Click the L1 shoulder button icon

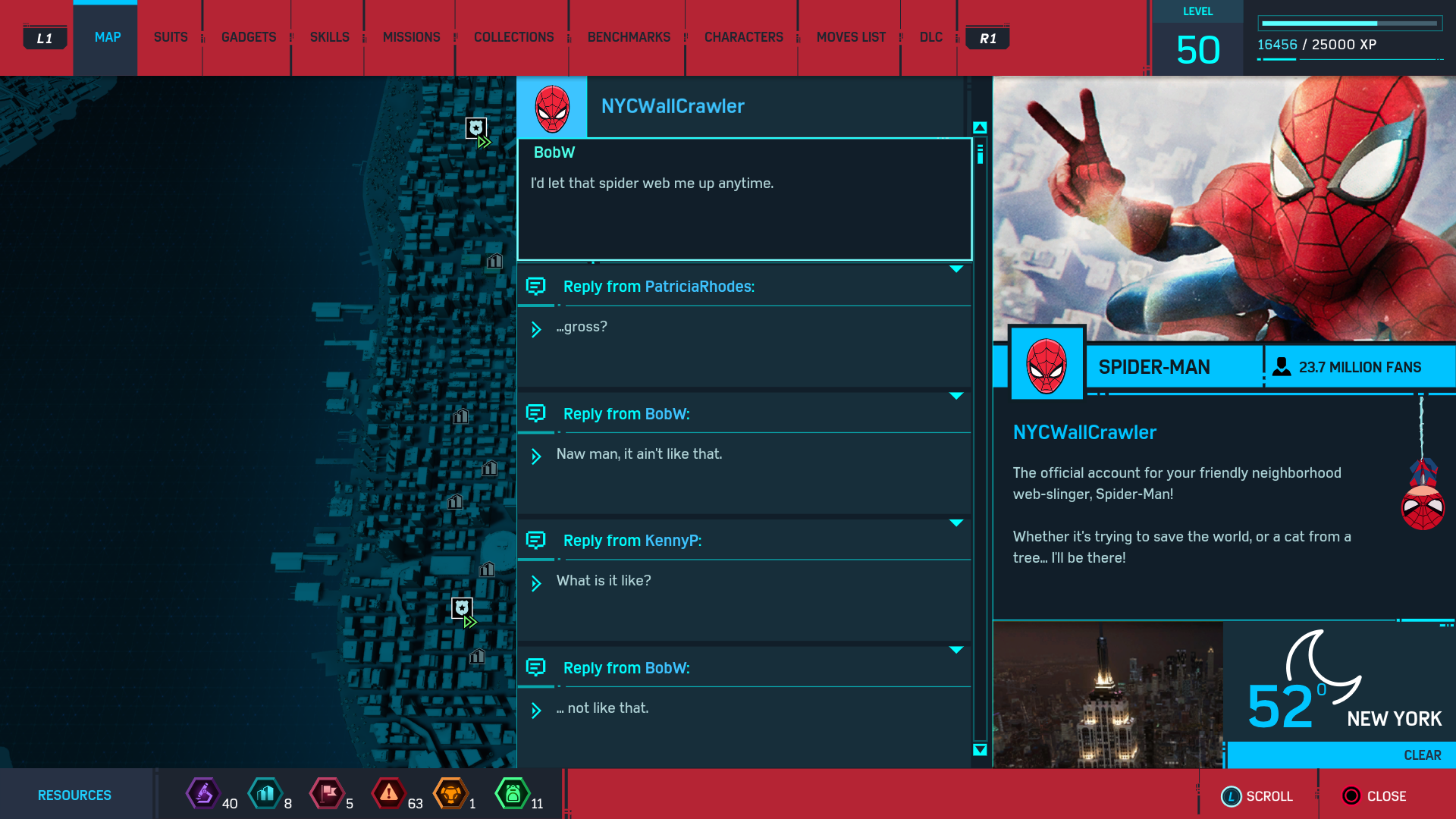(x=45, y=38)
